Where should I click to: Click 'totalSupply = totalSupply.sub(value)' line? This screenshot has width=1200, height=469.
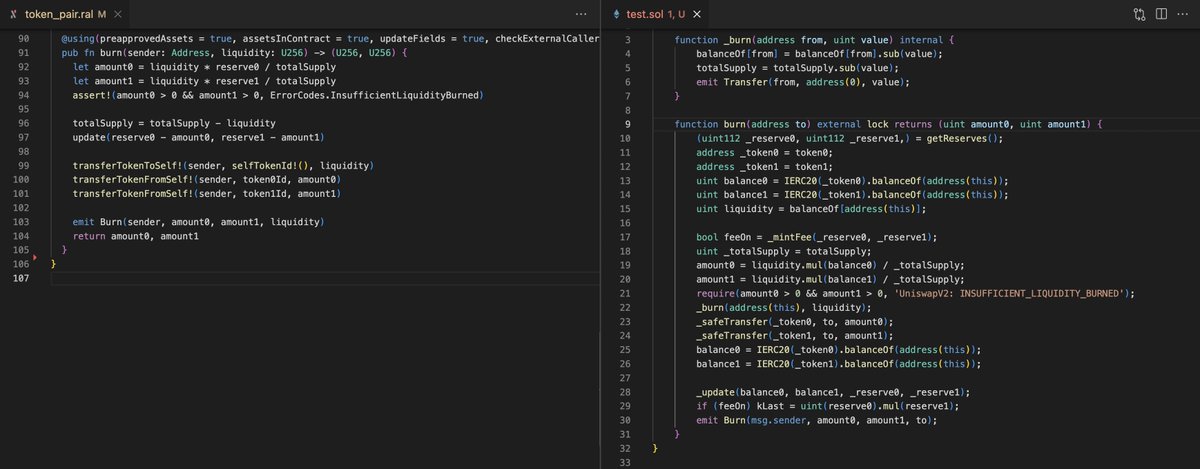(x=798, y=67)
